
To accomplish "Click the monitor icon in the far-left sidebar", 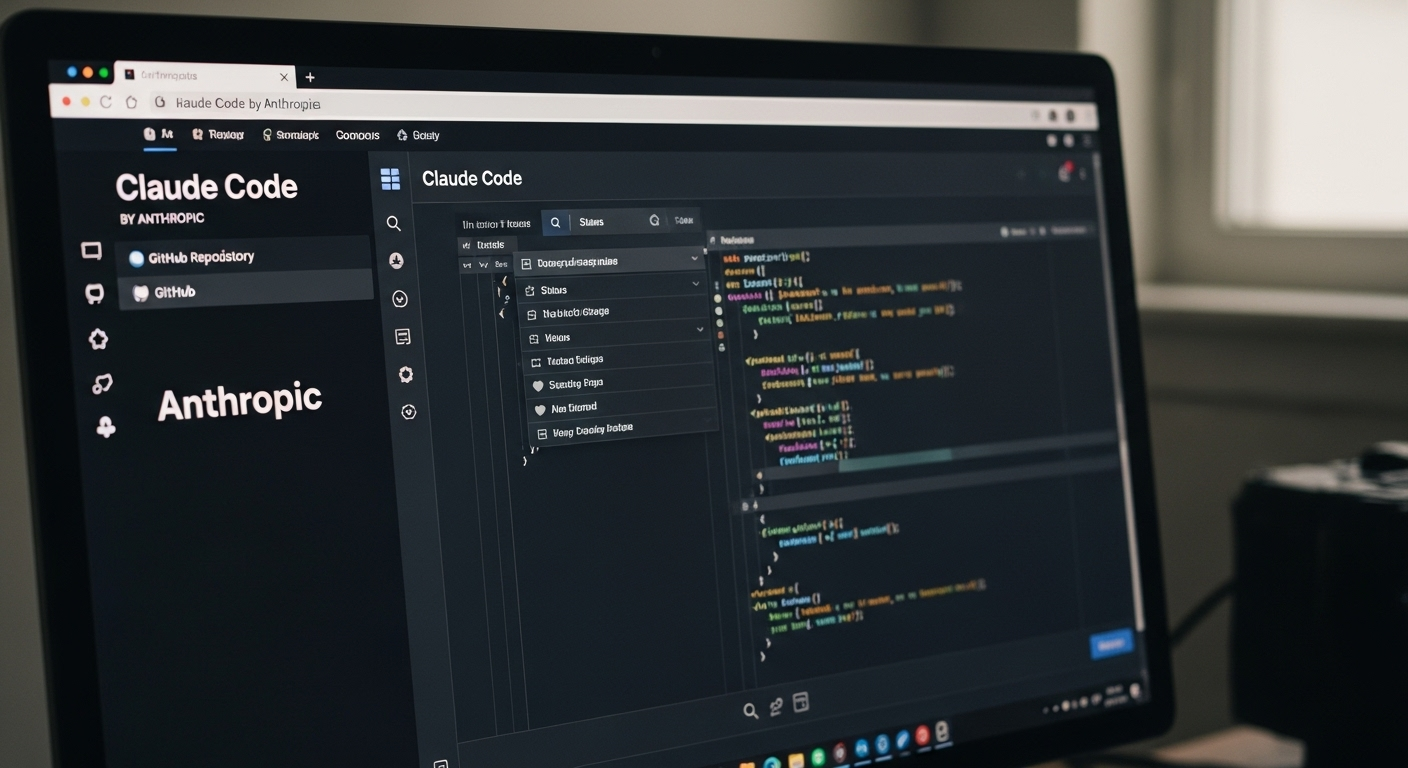I will [91, 251].
